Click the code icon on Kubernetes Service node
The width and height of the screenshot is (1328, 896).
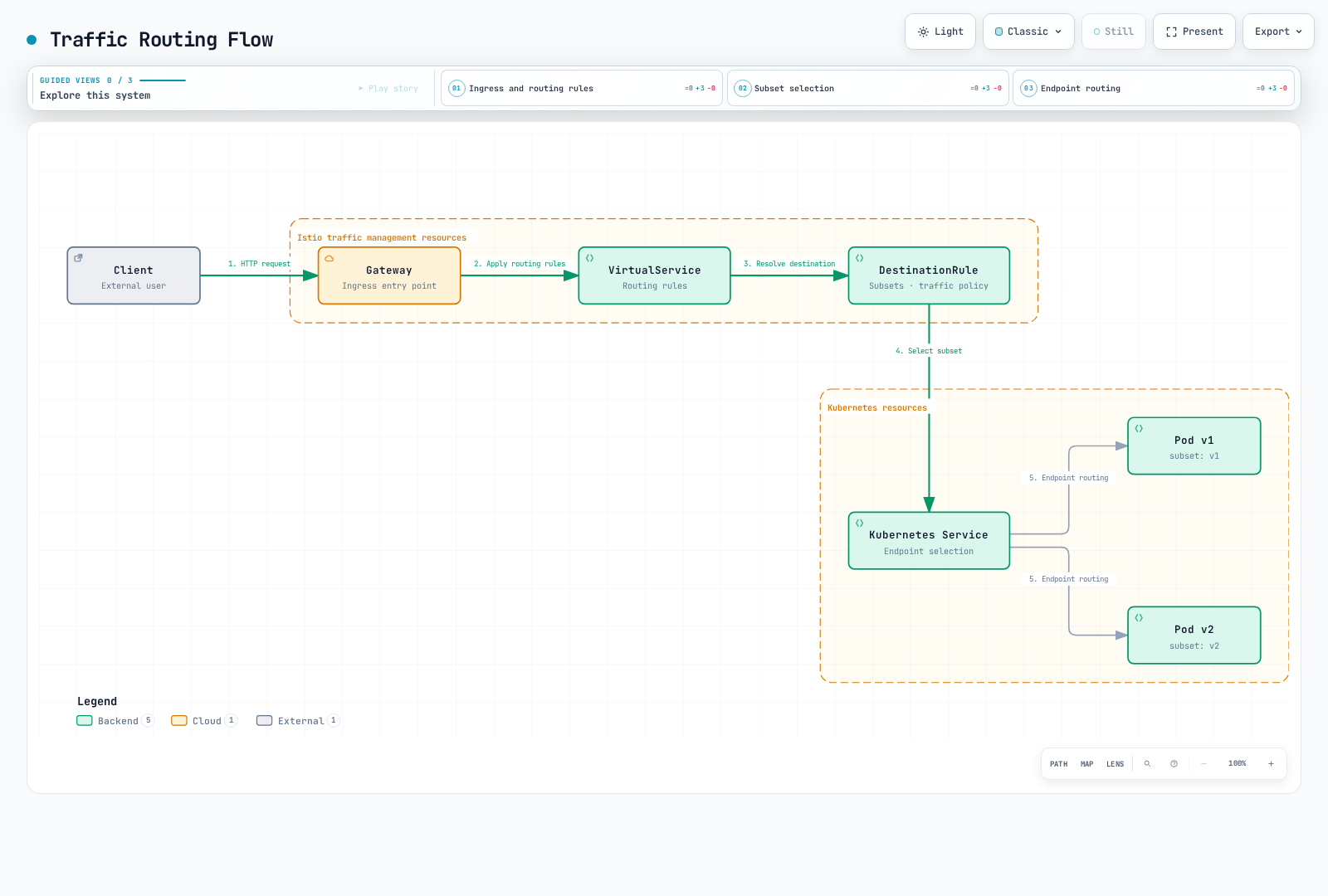860,523
